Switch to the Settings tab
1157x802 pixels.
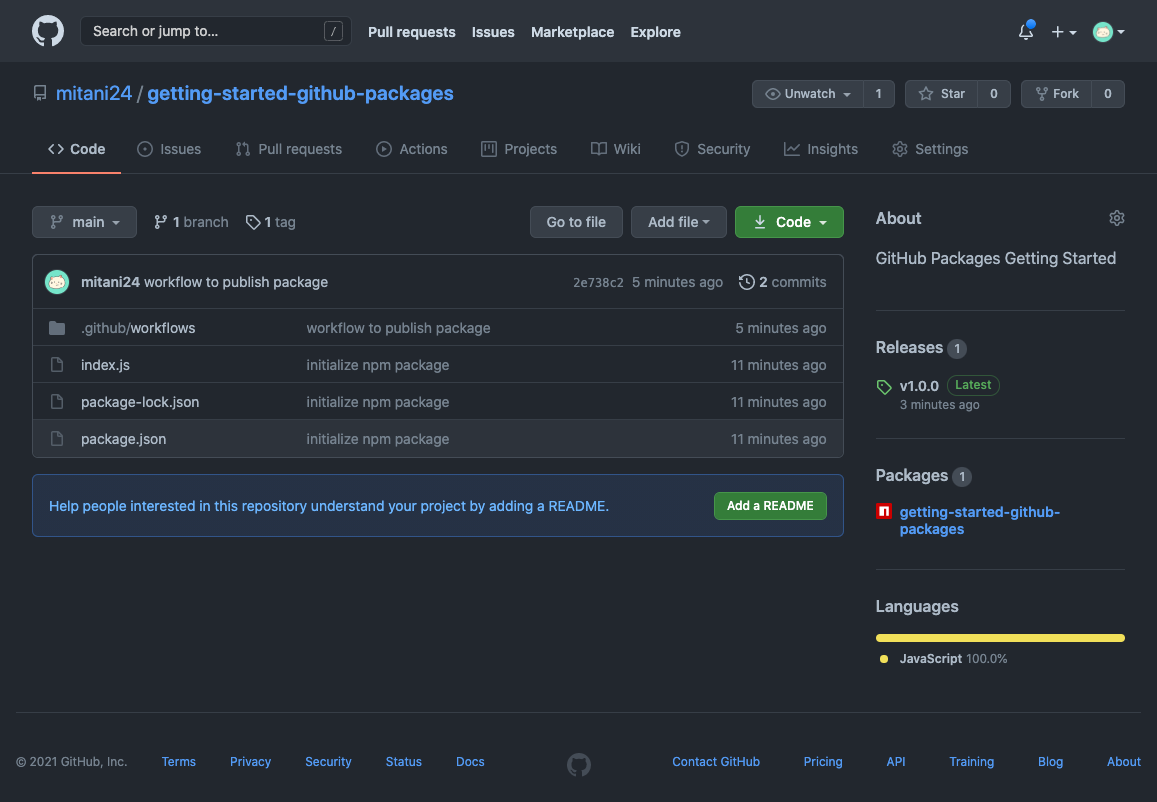(x=930, y=149)
